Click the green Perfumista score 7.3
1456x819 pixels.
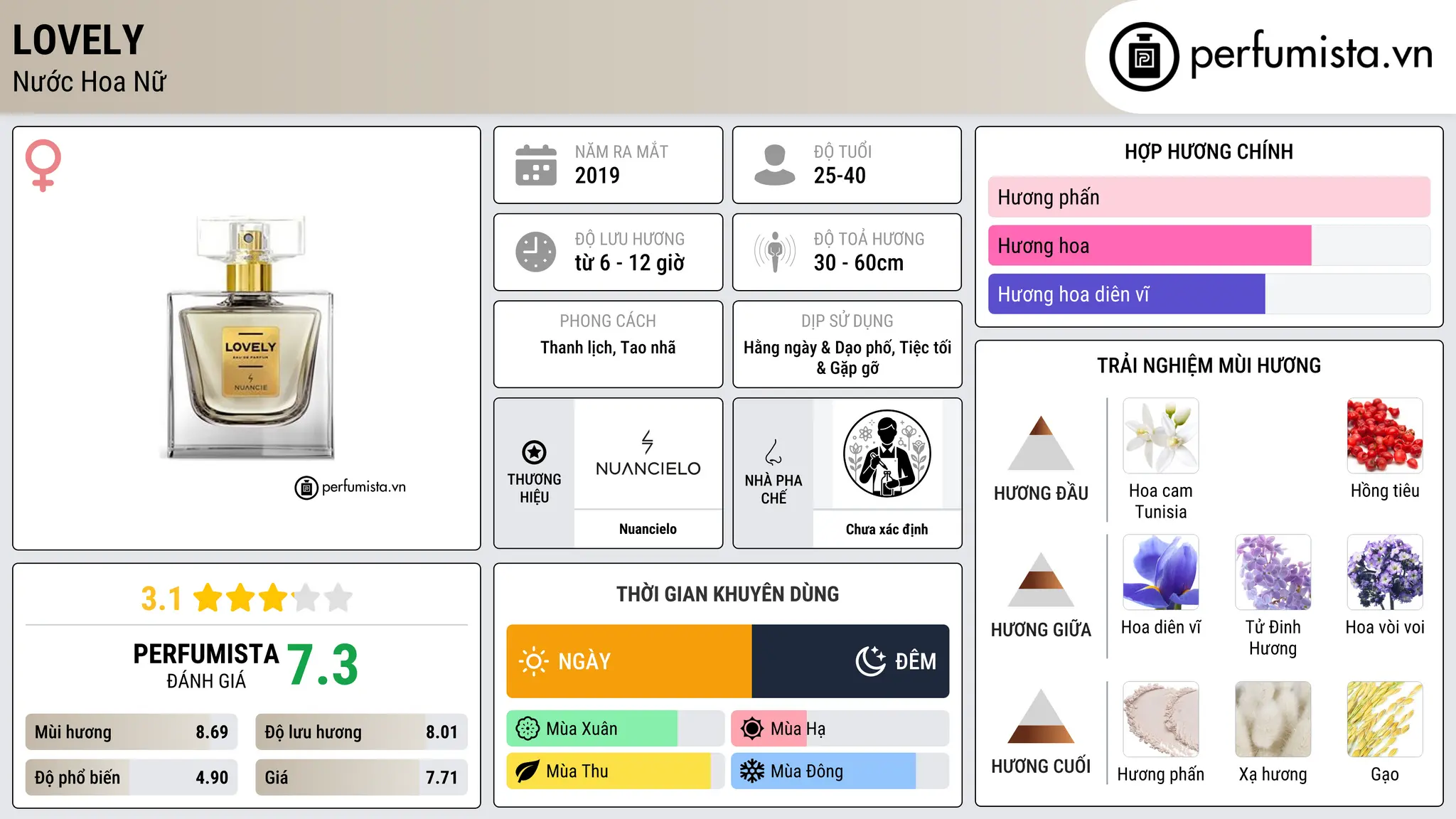click(x=323, y=665)
